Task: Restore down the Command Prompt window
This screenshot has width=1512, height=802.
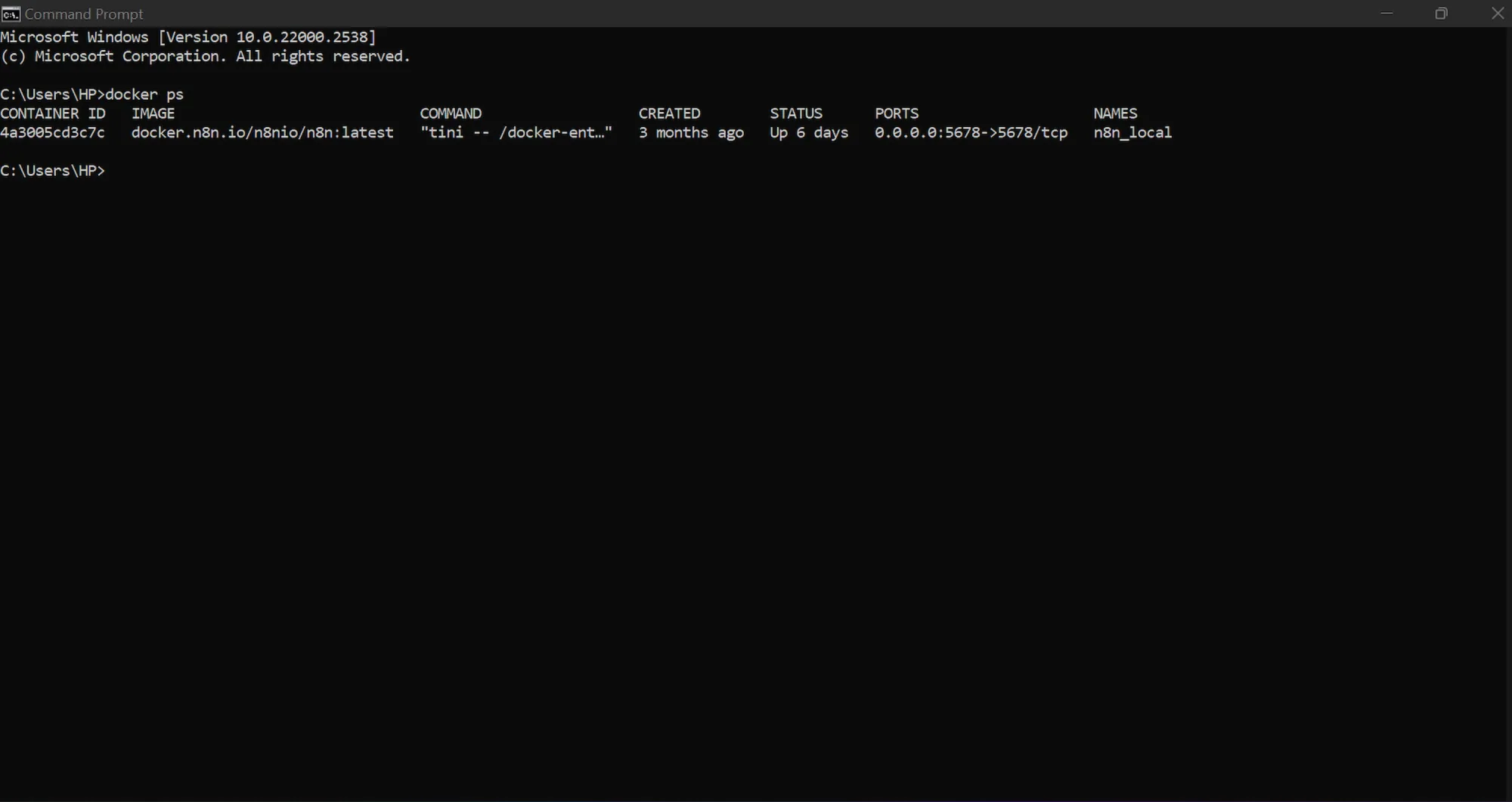Action: coord(1441,14)
